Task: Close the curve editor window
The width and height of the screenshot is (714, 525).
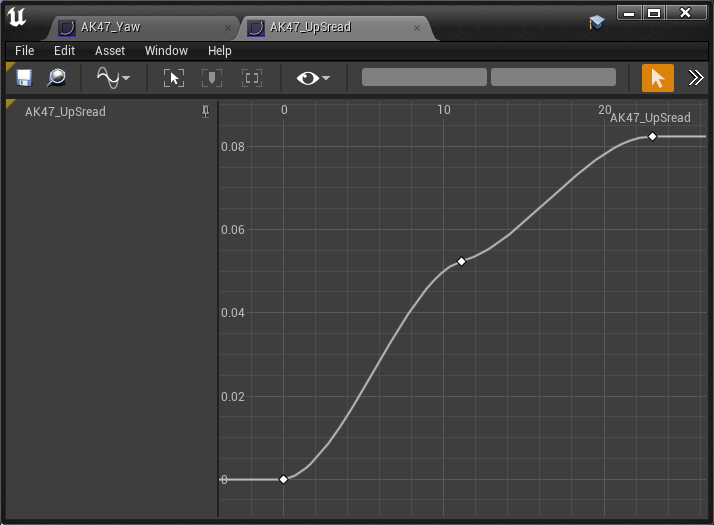Action: coord(685,13)
